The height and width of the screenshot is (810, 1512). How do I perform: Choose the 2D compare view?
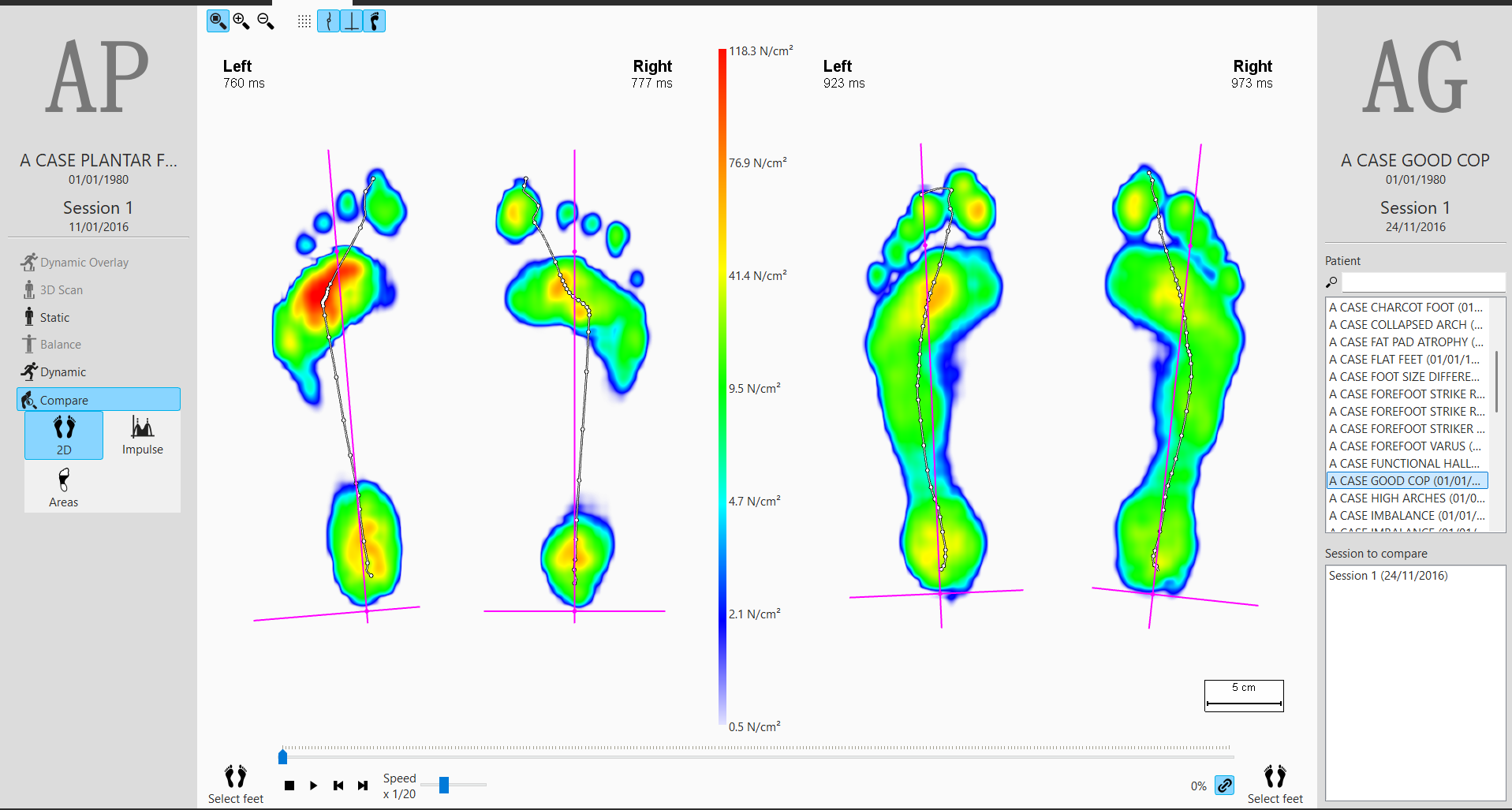(64, 435)
